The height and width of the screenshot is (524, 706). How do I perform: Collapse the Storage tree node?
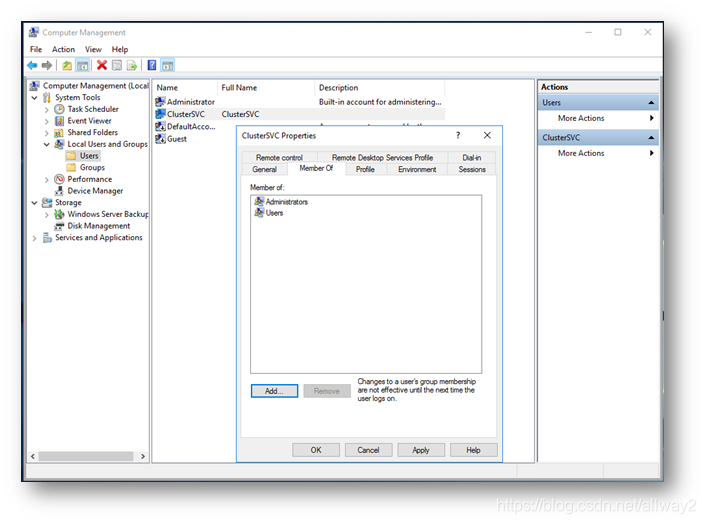pos(34,203)
